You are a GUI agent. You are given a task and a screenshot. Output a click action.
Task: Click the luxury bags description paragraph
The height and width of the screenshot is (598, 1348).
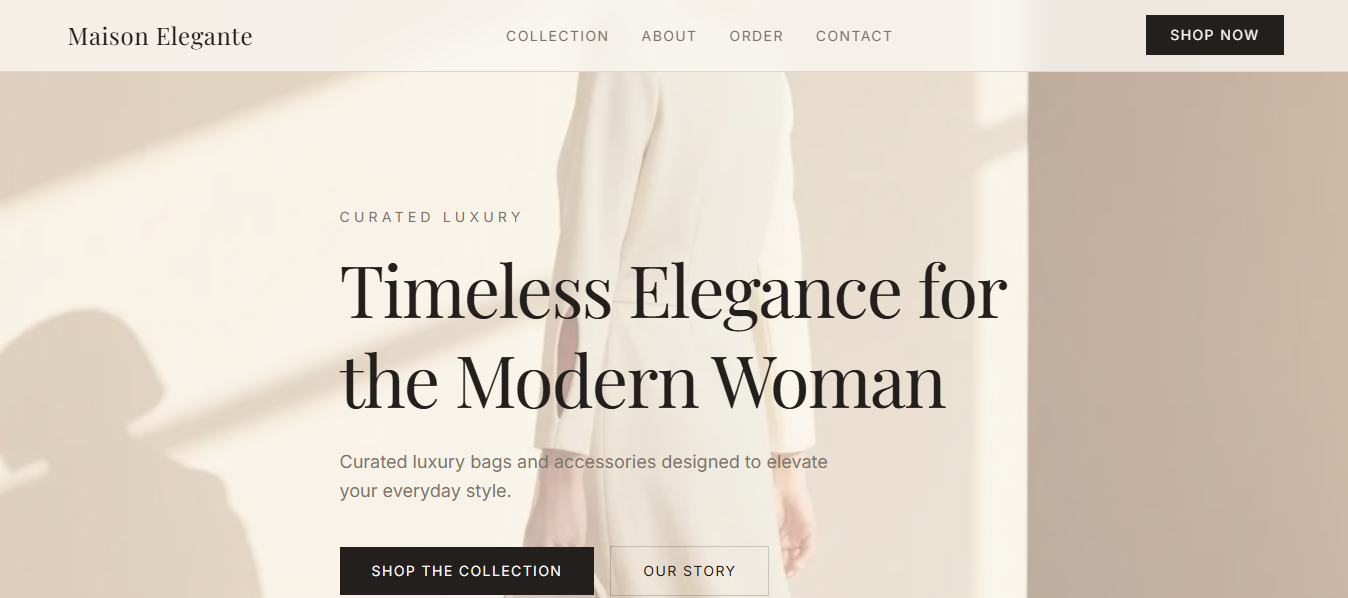(x=583, y=476)
